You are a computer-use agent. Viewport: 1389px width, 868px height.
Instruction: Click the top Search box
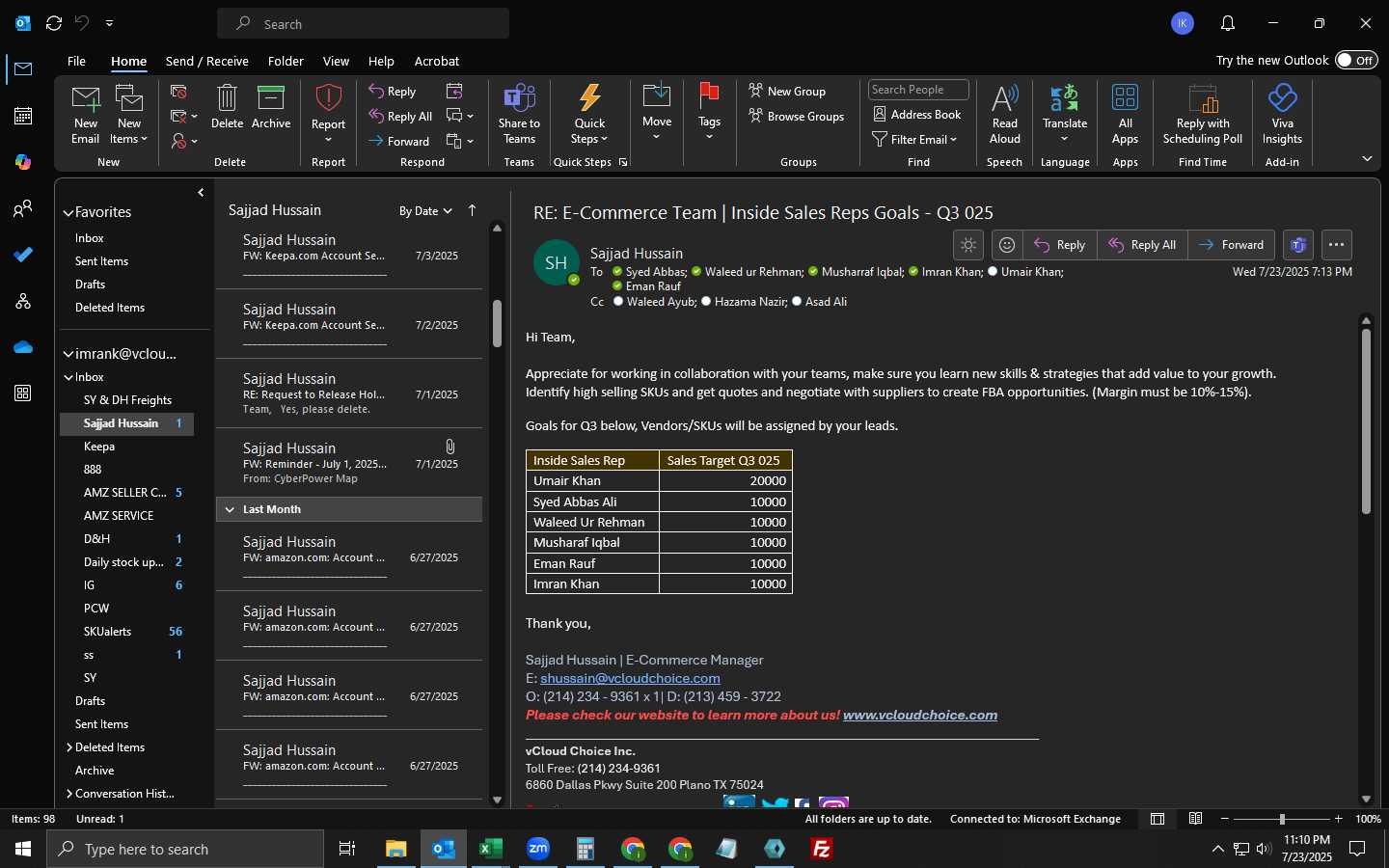point(364,23)
